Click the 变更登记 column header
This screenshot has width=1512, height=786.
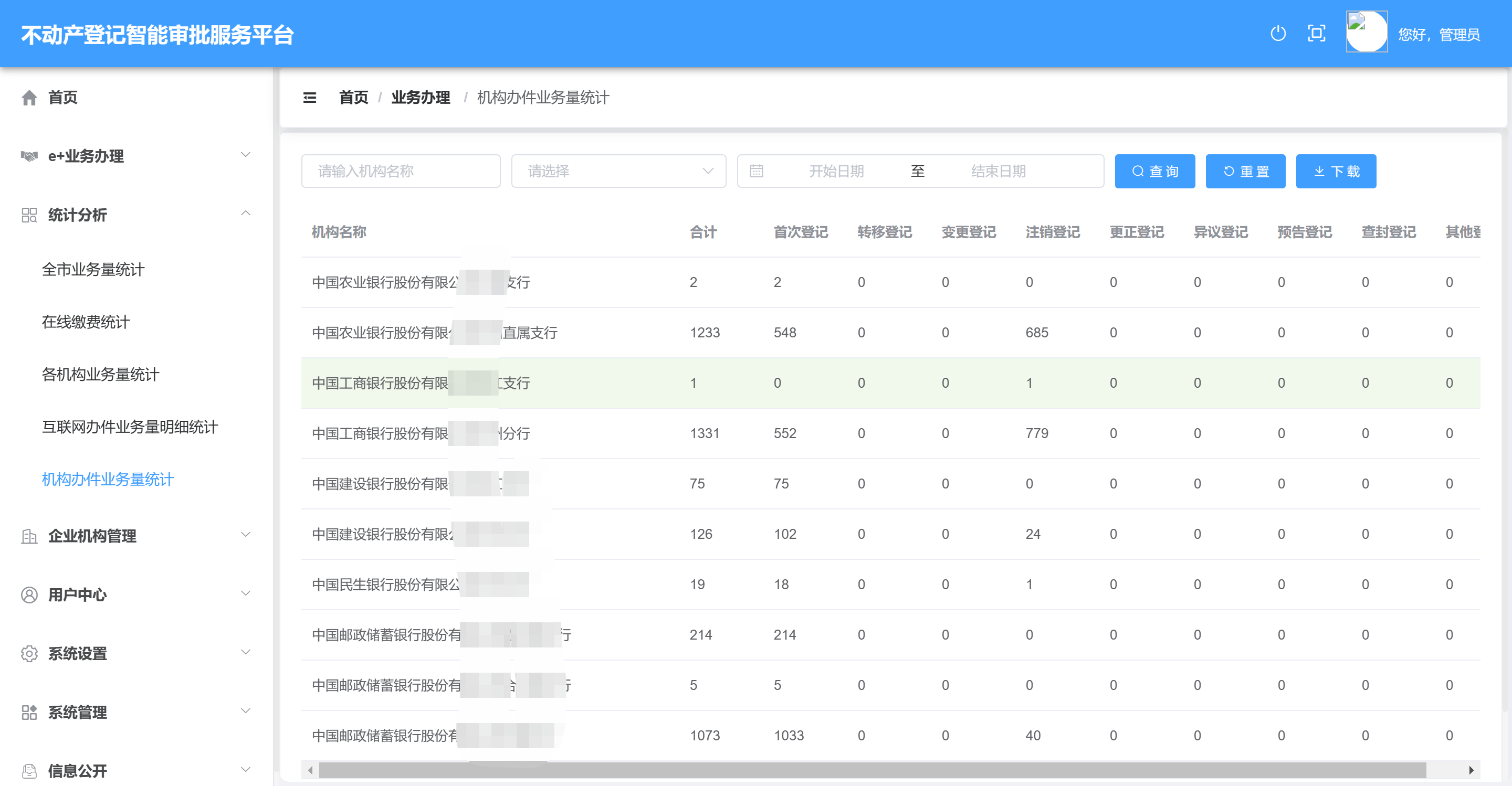pos(969,232)
